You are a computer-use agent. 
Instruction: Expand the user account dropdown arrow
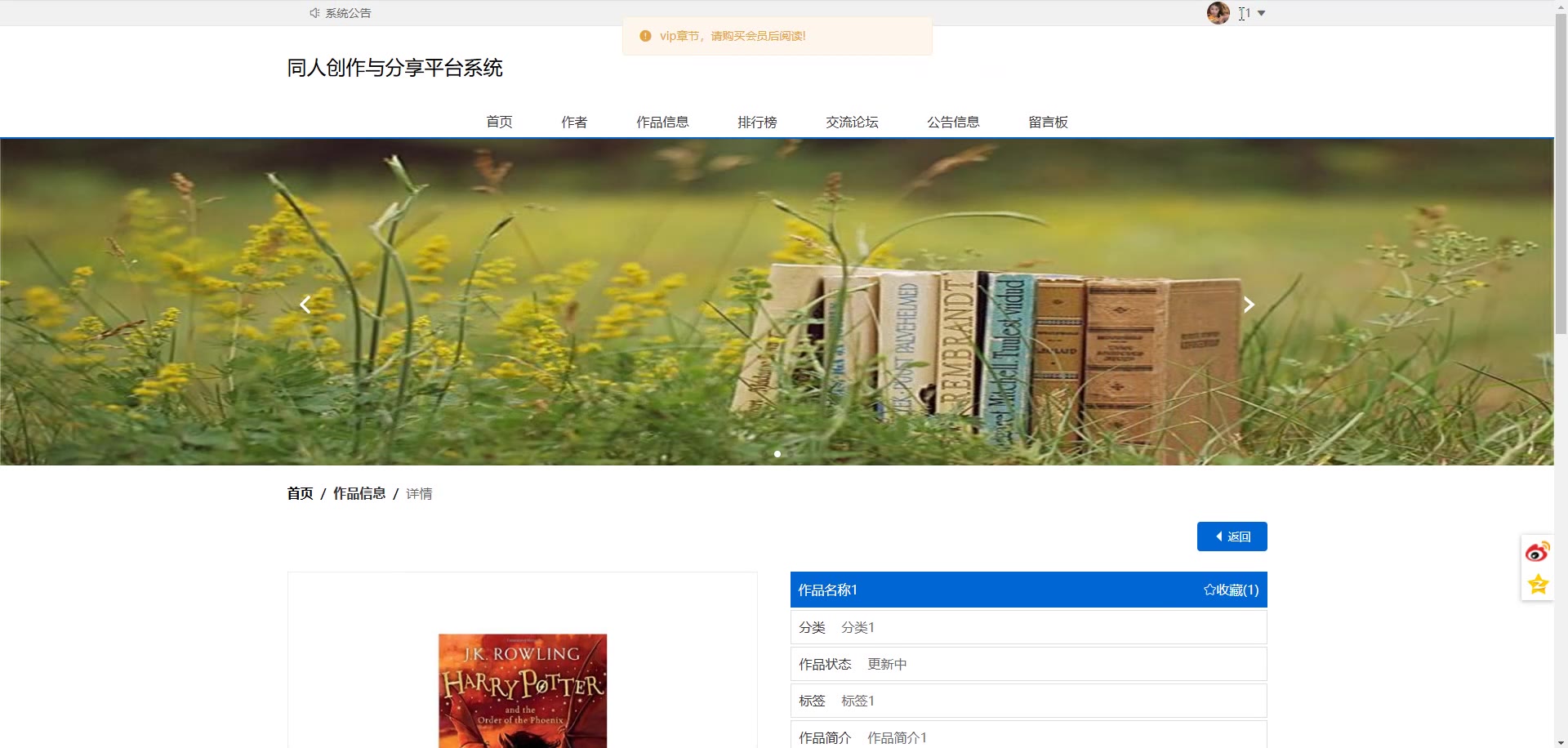[x=1262, y=13]
